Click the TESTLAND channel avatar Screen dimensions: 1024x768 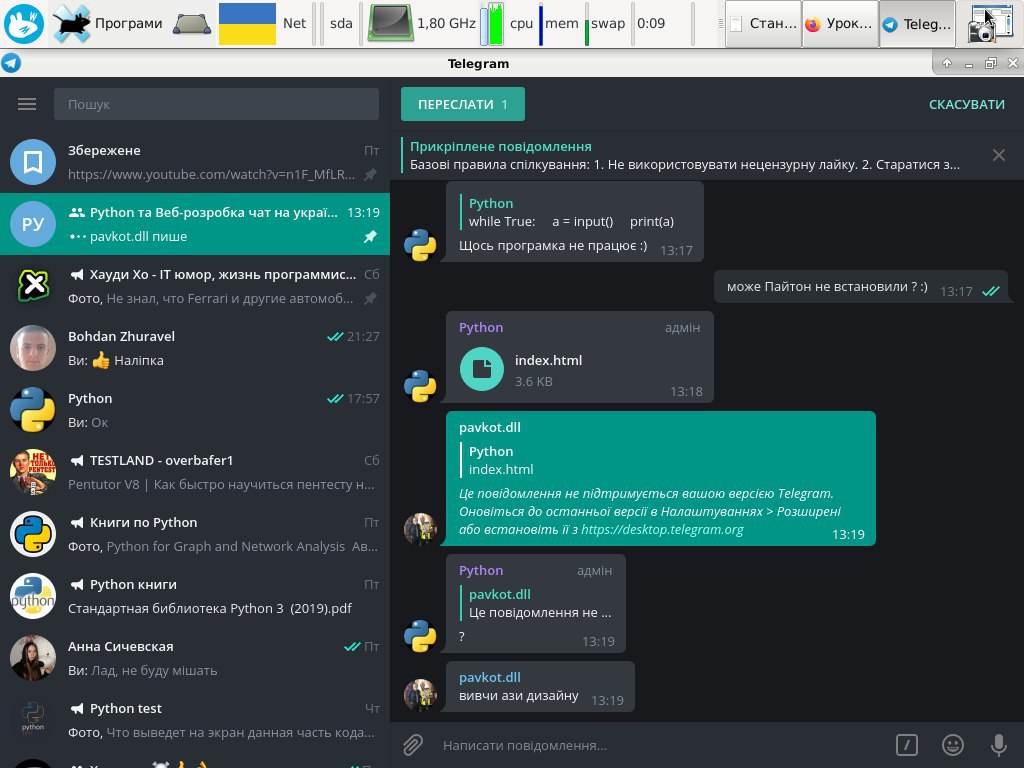pyautogui.click(x=33, y=472)
